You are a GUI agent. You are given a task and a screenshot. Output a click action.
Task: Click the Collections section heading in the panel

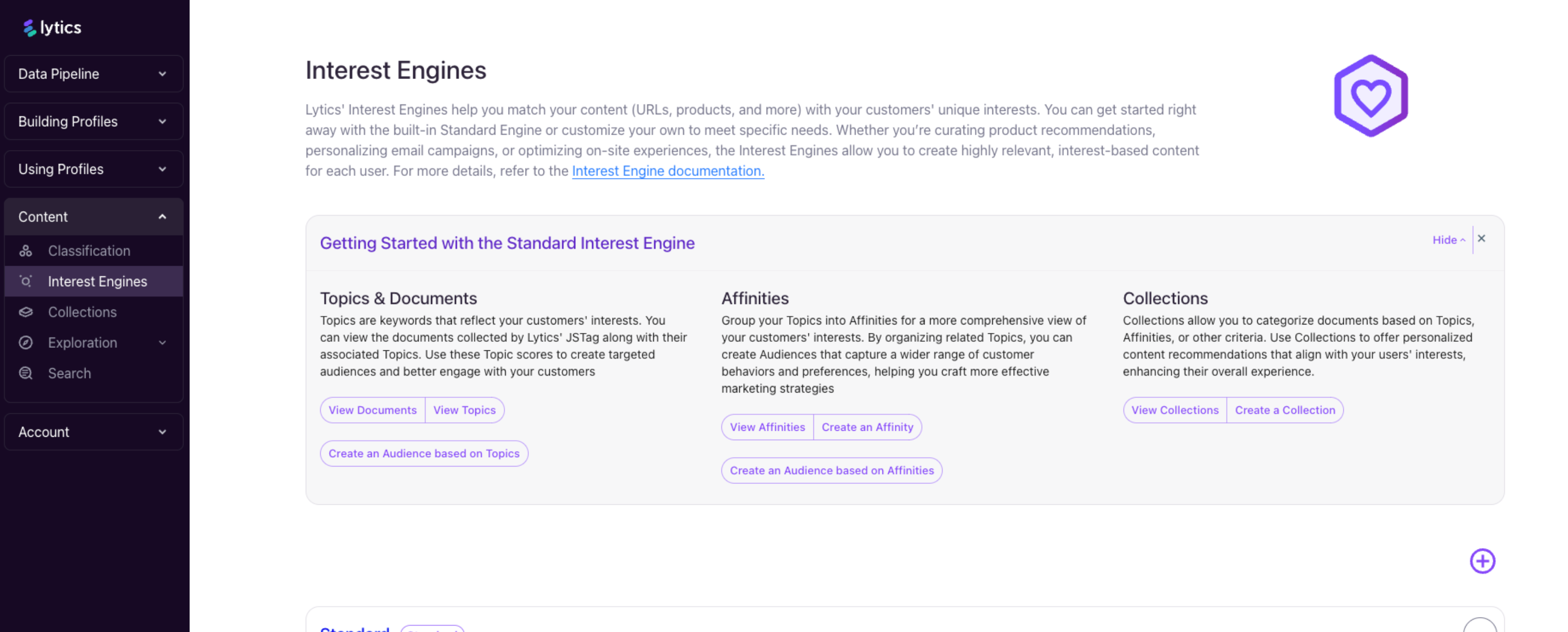[1165, 298]
